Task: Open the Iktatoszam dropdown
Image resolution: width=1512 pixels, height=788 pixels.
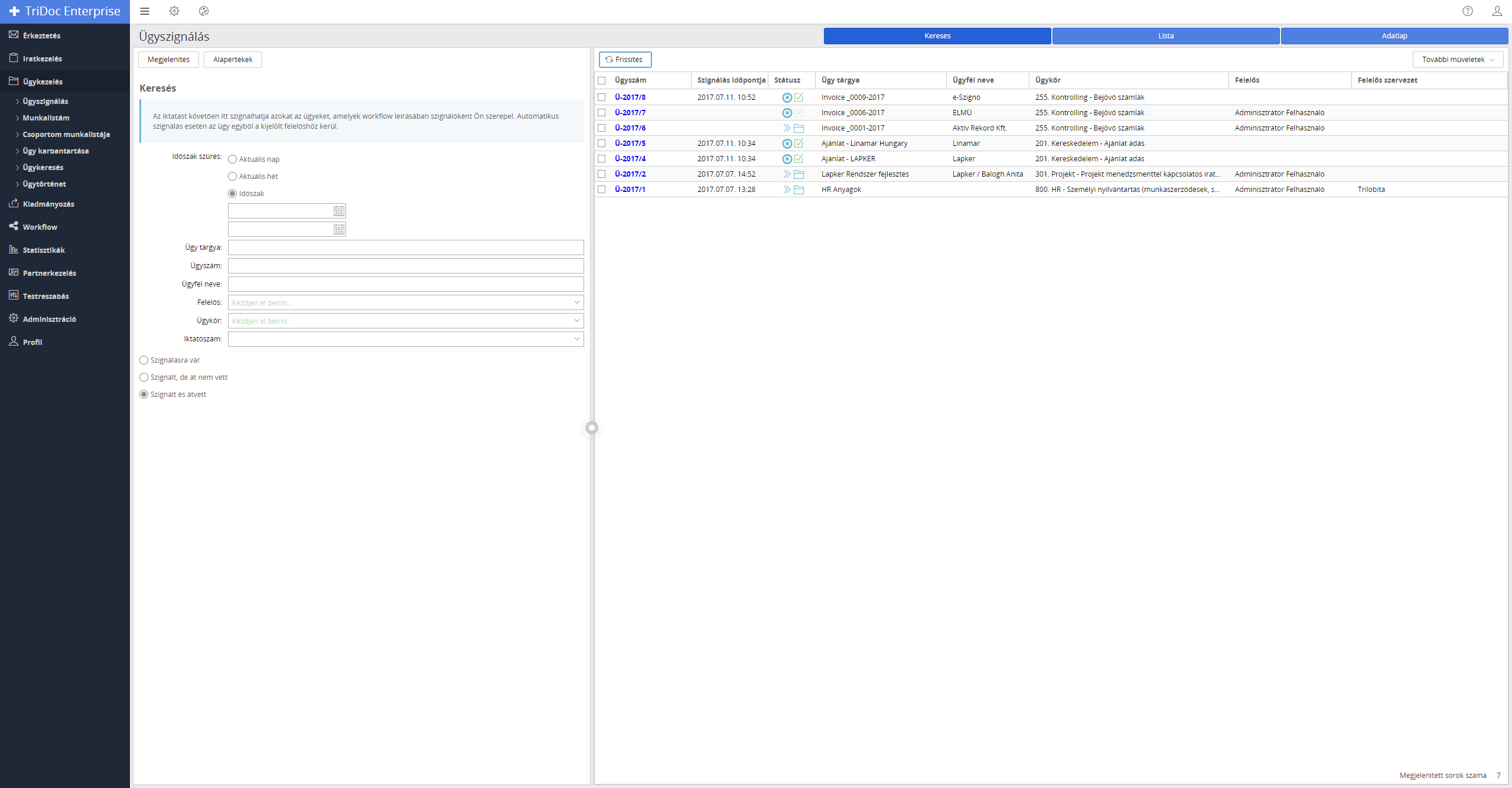Action: (576, 339)
